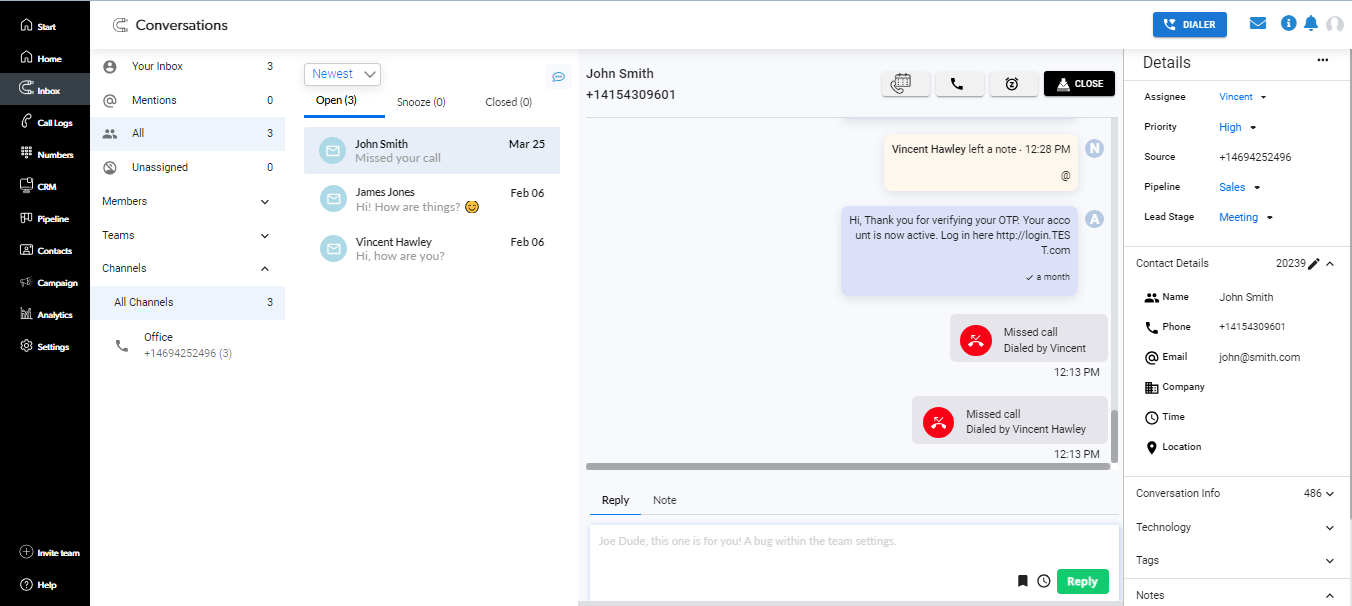Open the mail envelope icon in top bar

pos(1258,23)
